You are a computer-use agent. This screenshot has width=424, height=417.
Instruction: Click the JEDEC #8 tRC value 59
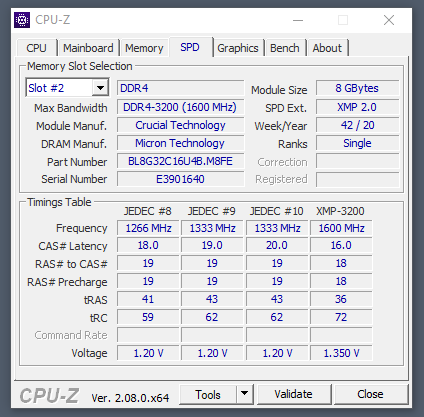(148, 317)
